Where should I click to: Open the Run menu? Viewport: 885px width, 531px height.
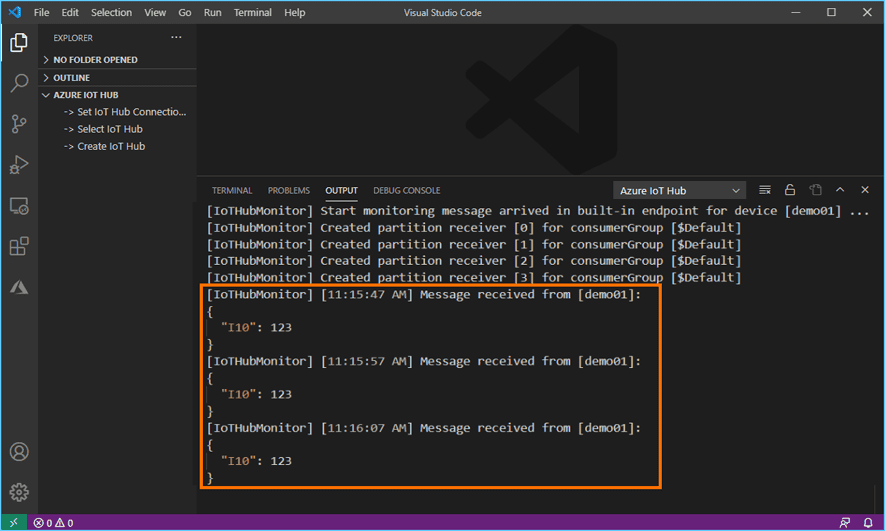coord(212,12)
